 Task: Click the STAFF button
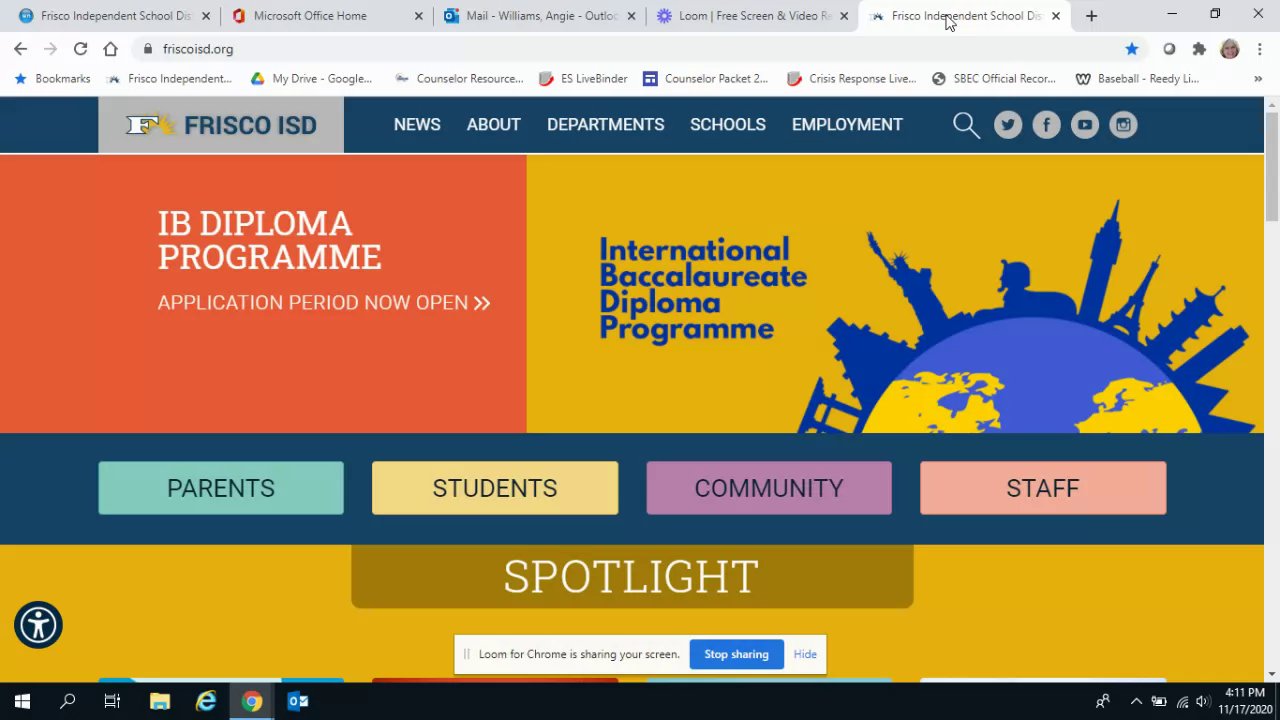[1043, 488]
